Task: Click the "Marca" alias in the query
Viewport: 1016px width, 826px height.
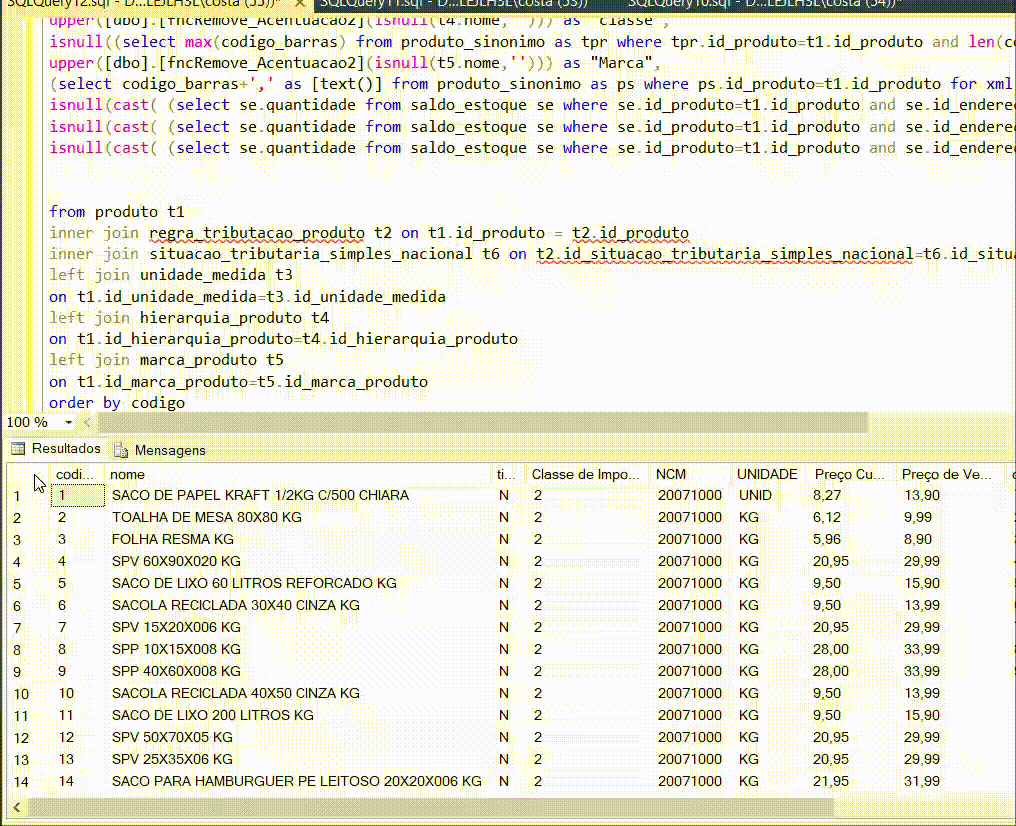Action: pyautogui.click(x=621, y=63)
